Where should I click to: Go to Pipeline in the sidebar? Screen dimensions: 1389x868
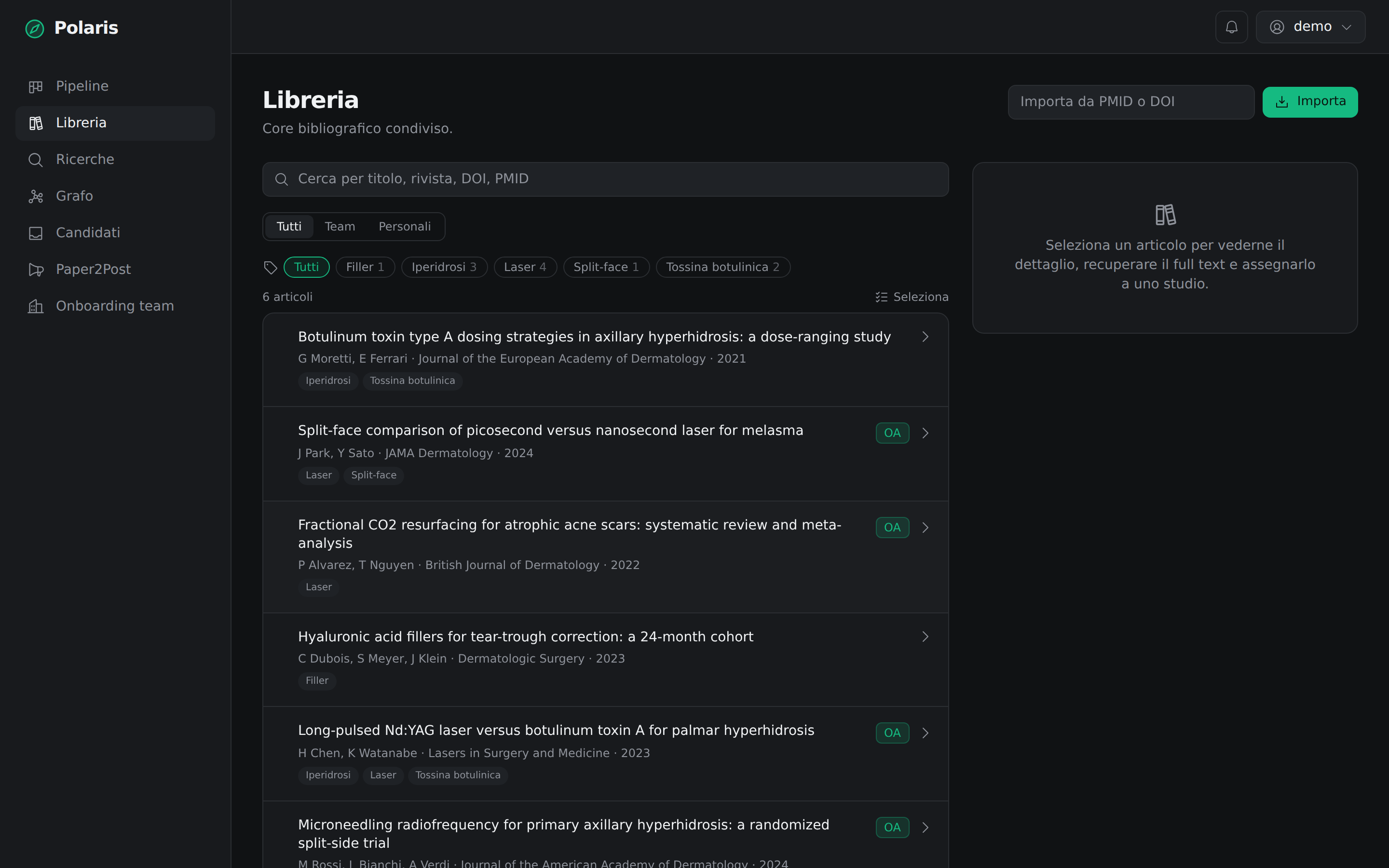pos(115,87)
